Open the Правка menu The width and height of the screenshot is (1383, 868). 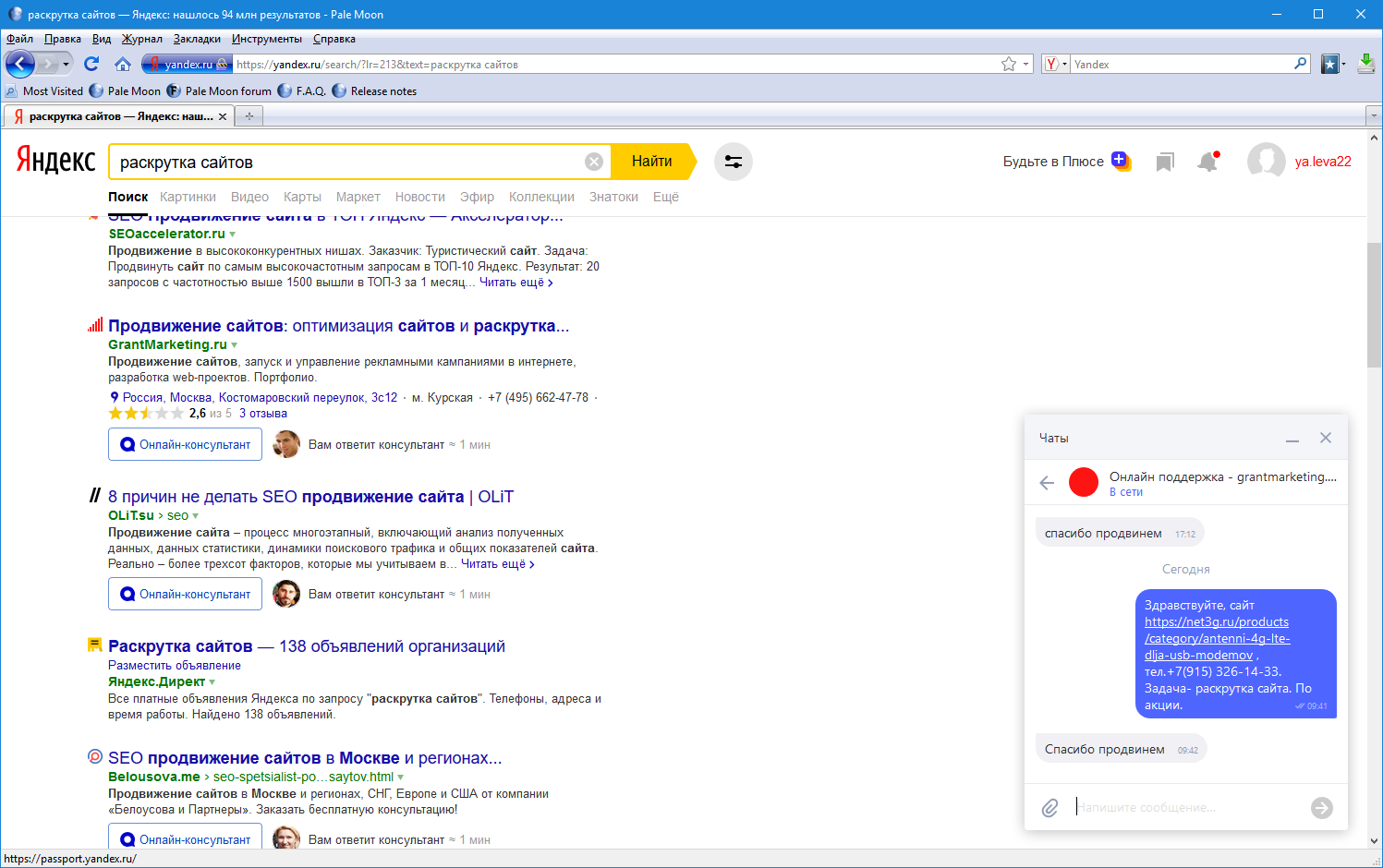[63, 39]
